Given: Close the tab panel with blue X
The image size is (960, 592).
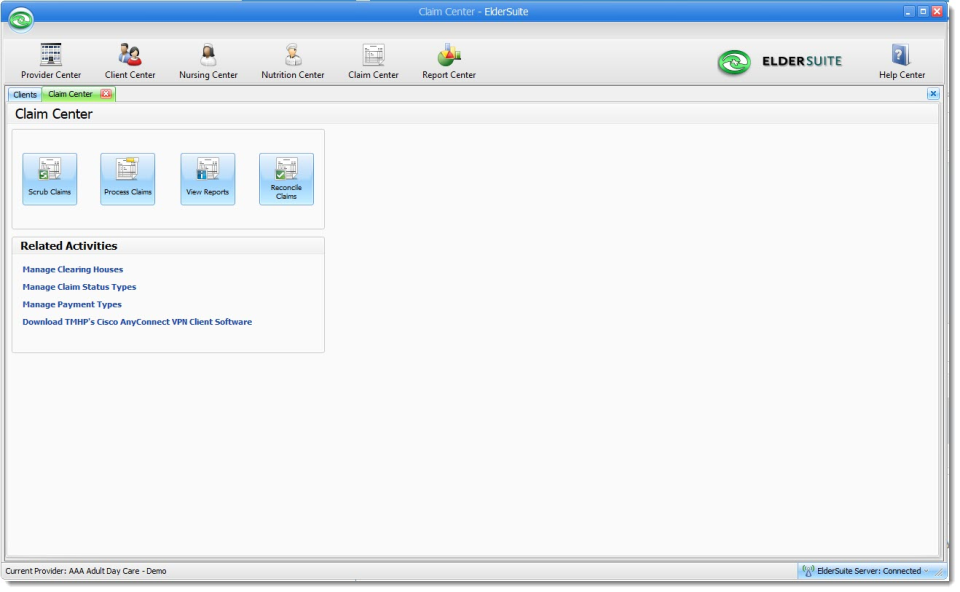Looking at the screenshot, I should (x=933, y=94).
